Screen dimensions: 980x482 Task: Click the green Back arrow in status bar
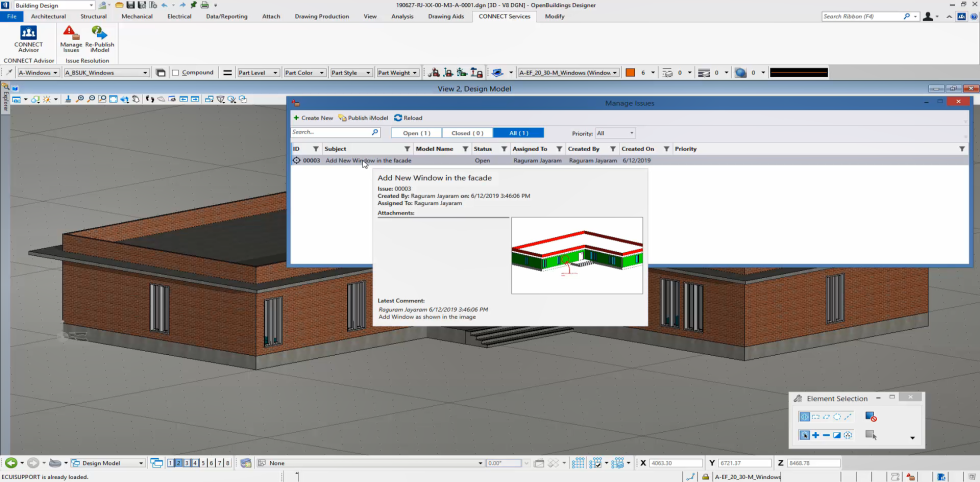[x=11, y=463]
